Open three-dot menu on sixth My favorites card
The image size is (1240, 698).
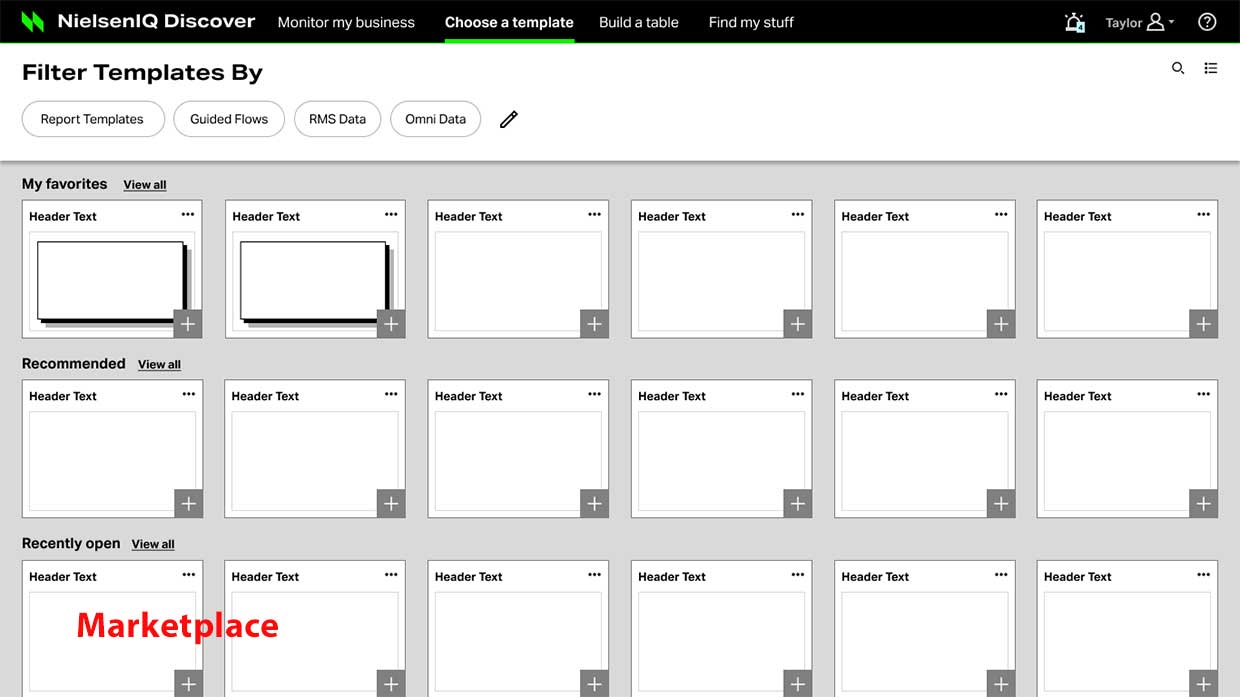tap(1204, 214)
